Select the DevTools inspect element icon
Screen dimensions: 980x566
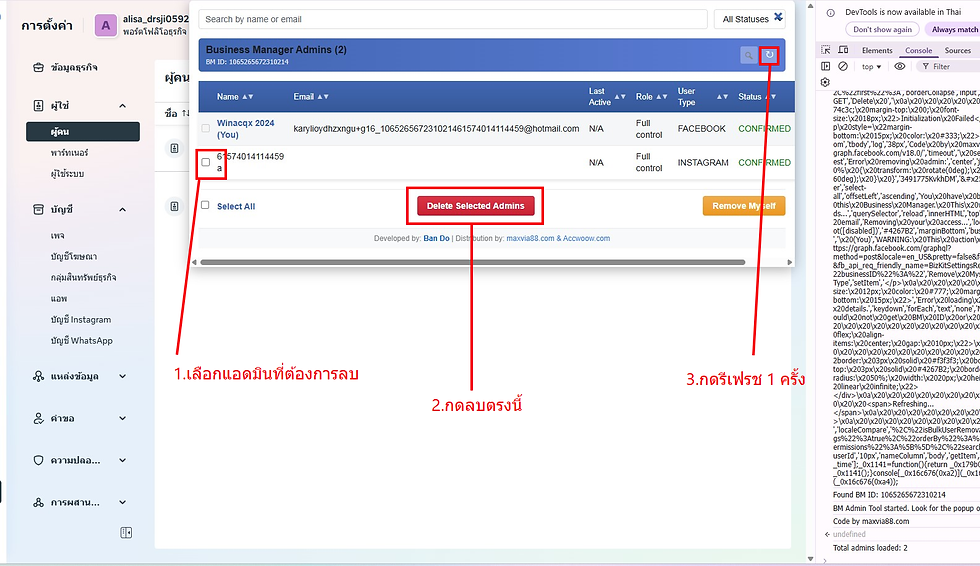(x=826, y=50)
